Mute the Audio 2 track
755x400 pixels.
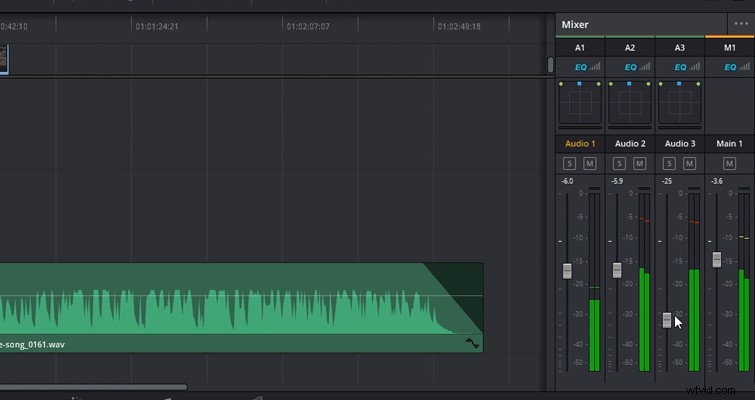(639, 164)
